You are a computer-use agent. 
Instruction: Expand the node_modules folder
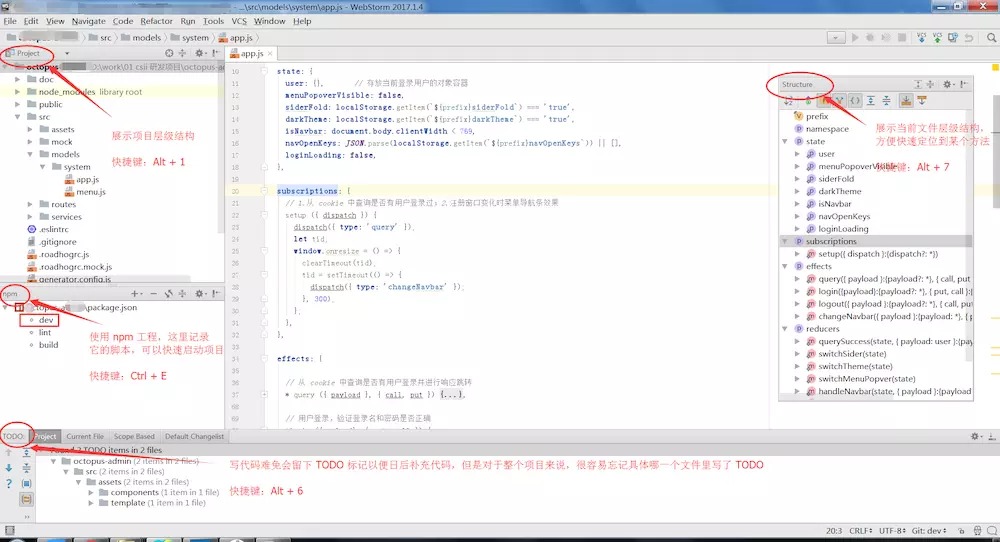tap(18, 92)
